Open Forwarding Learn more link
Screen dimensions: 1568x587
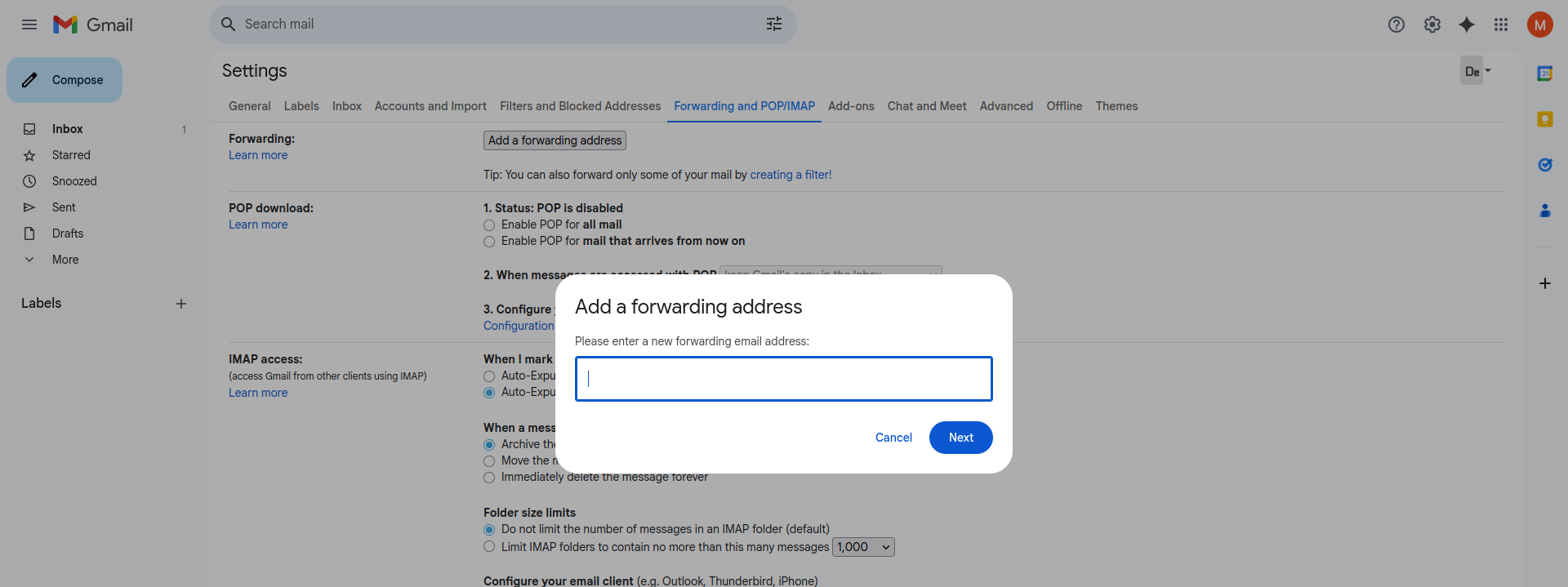(258, 155)
